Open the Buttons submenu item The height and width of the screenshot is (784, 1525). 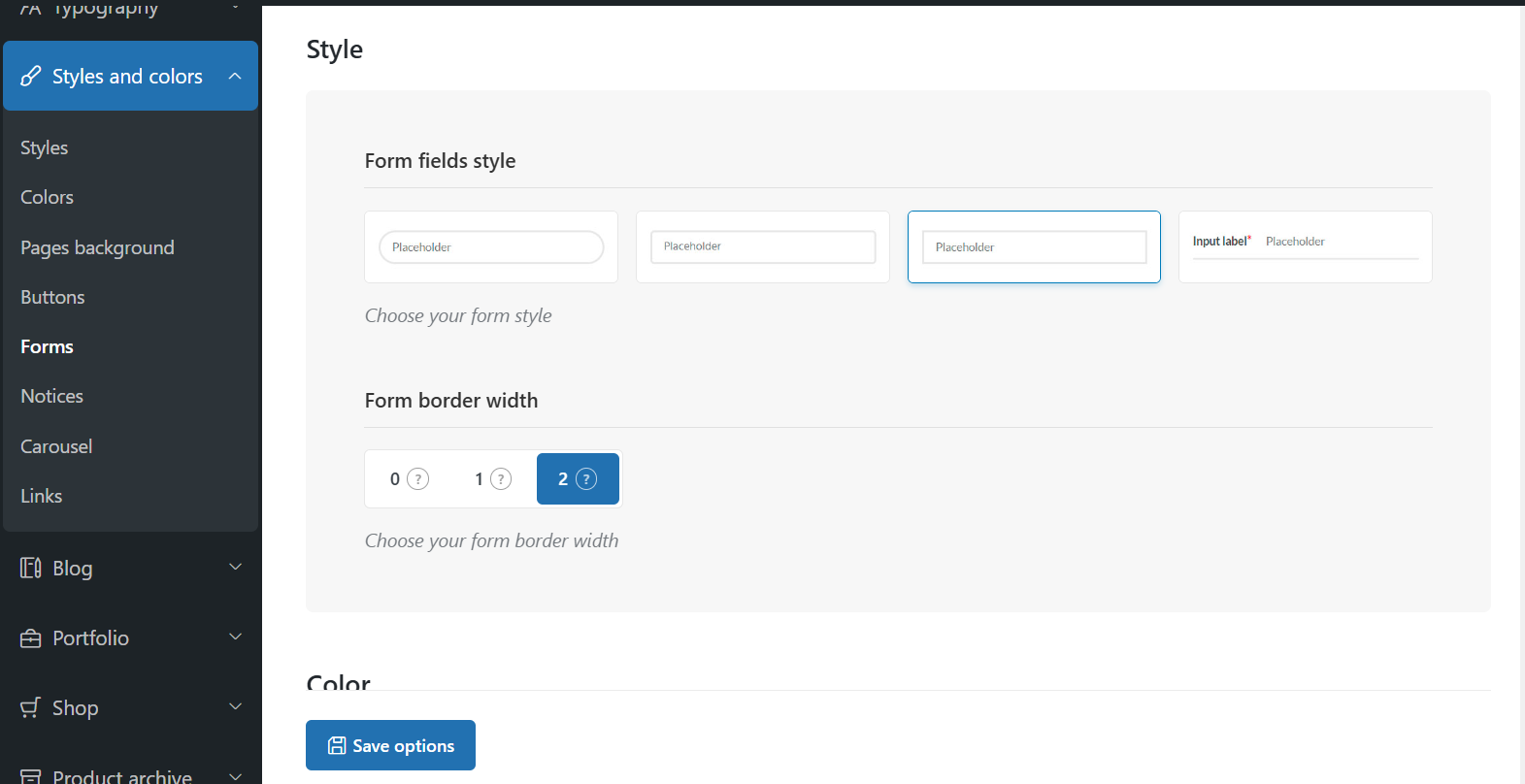point(52,297)
